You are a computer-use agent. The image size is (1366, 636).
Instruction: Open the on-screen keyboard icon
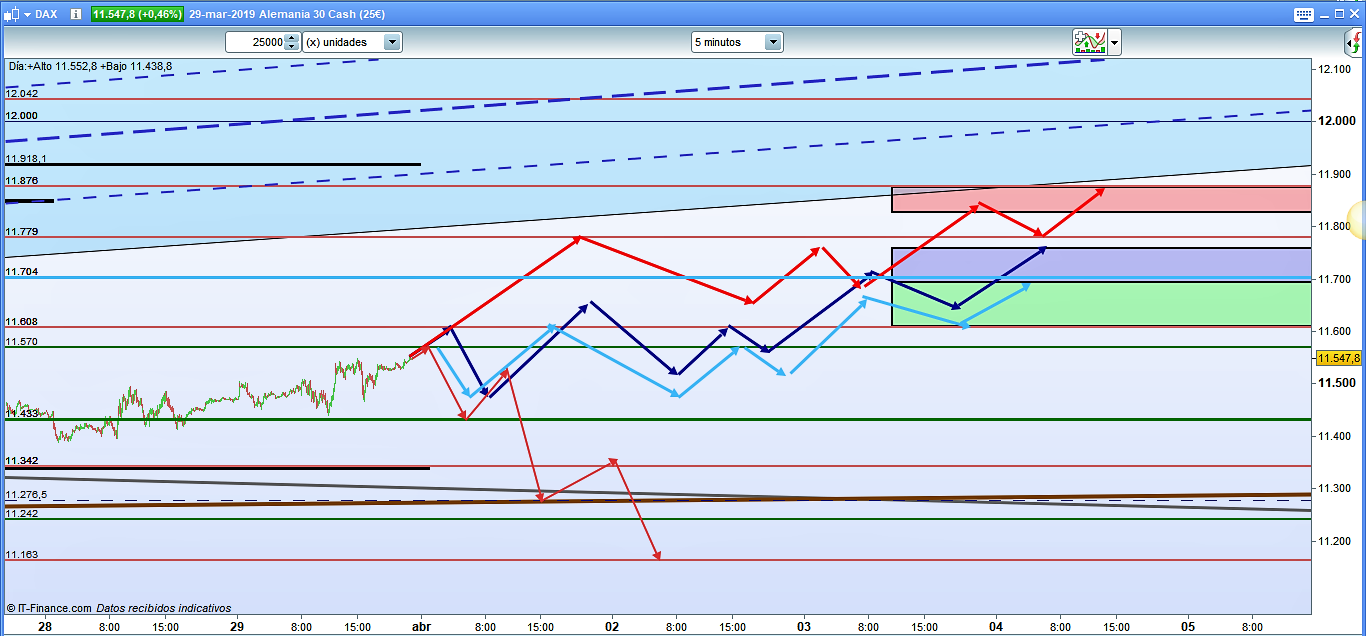[1303, 14]
